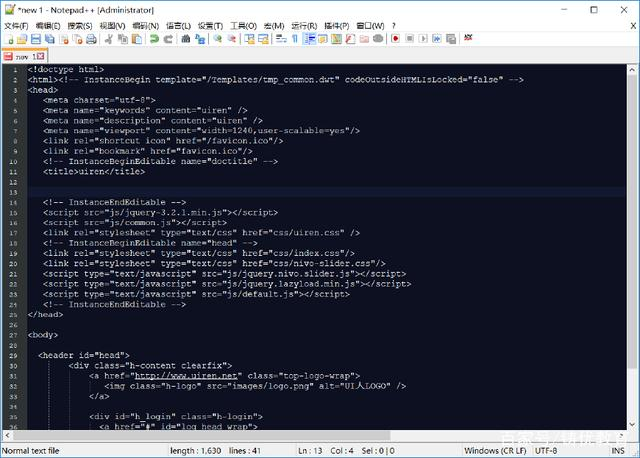Open the 语言(L) Language menu

[178, 26]
